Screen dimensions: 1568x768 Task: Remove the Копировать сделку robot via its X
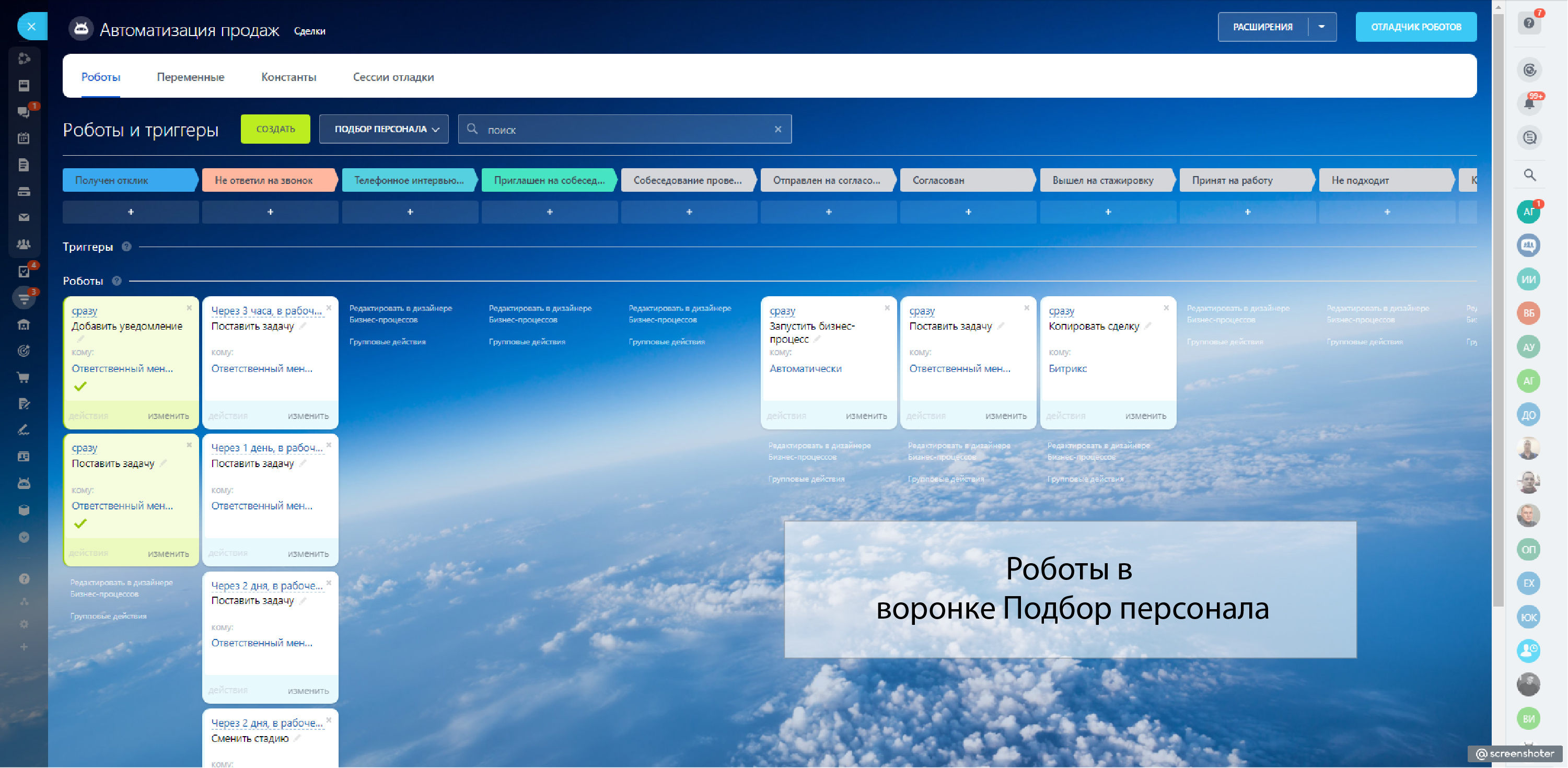[1166, 308]
